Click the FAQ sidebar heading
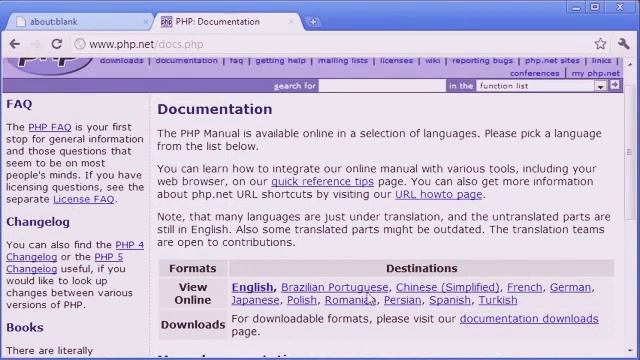The image size is (640, 360). pos(19,104)
